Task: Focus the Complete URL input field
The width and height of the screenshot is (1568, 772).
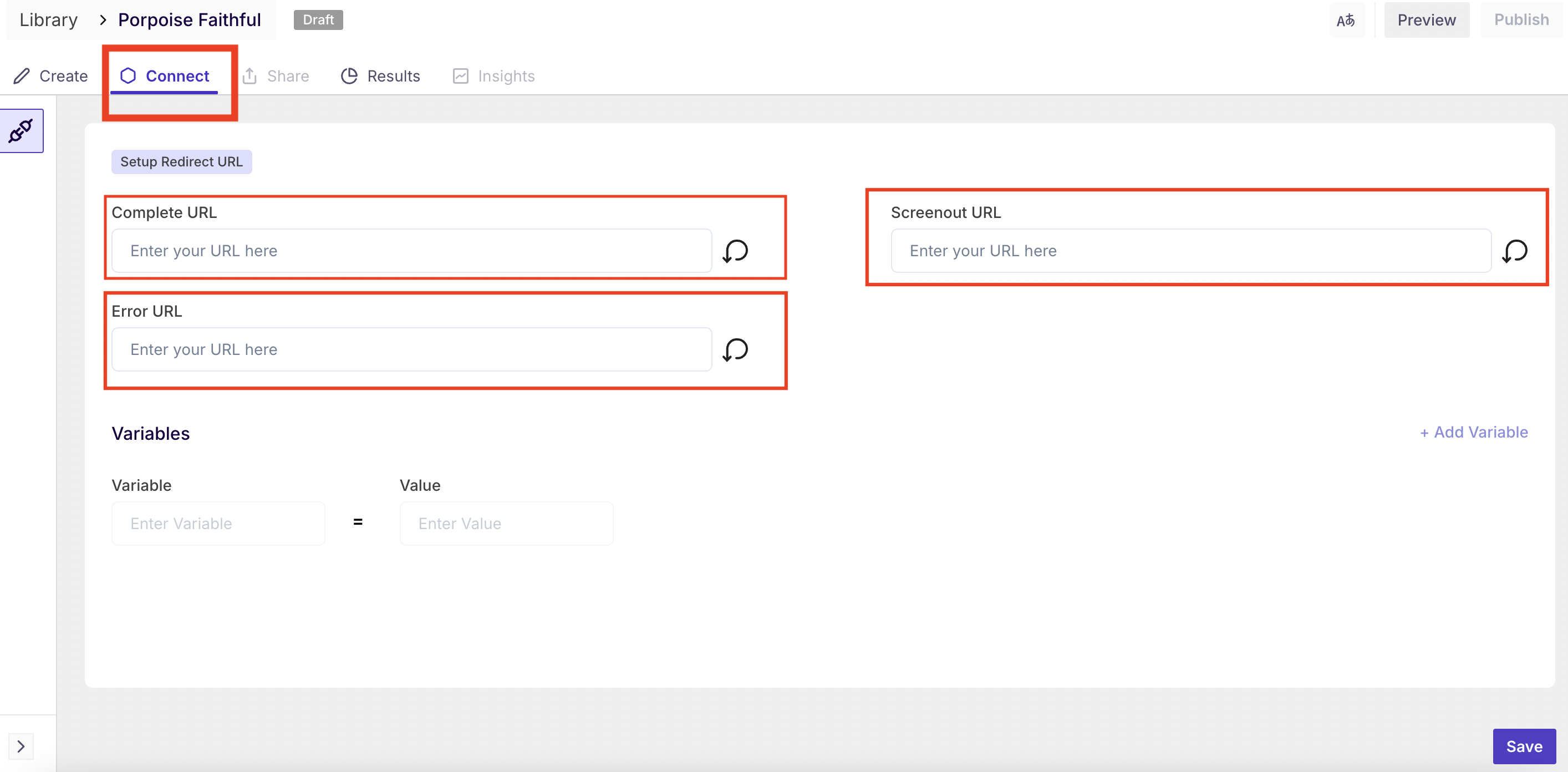Action: 412,251
